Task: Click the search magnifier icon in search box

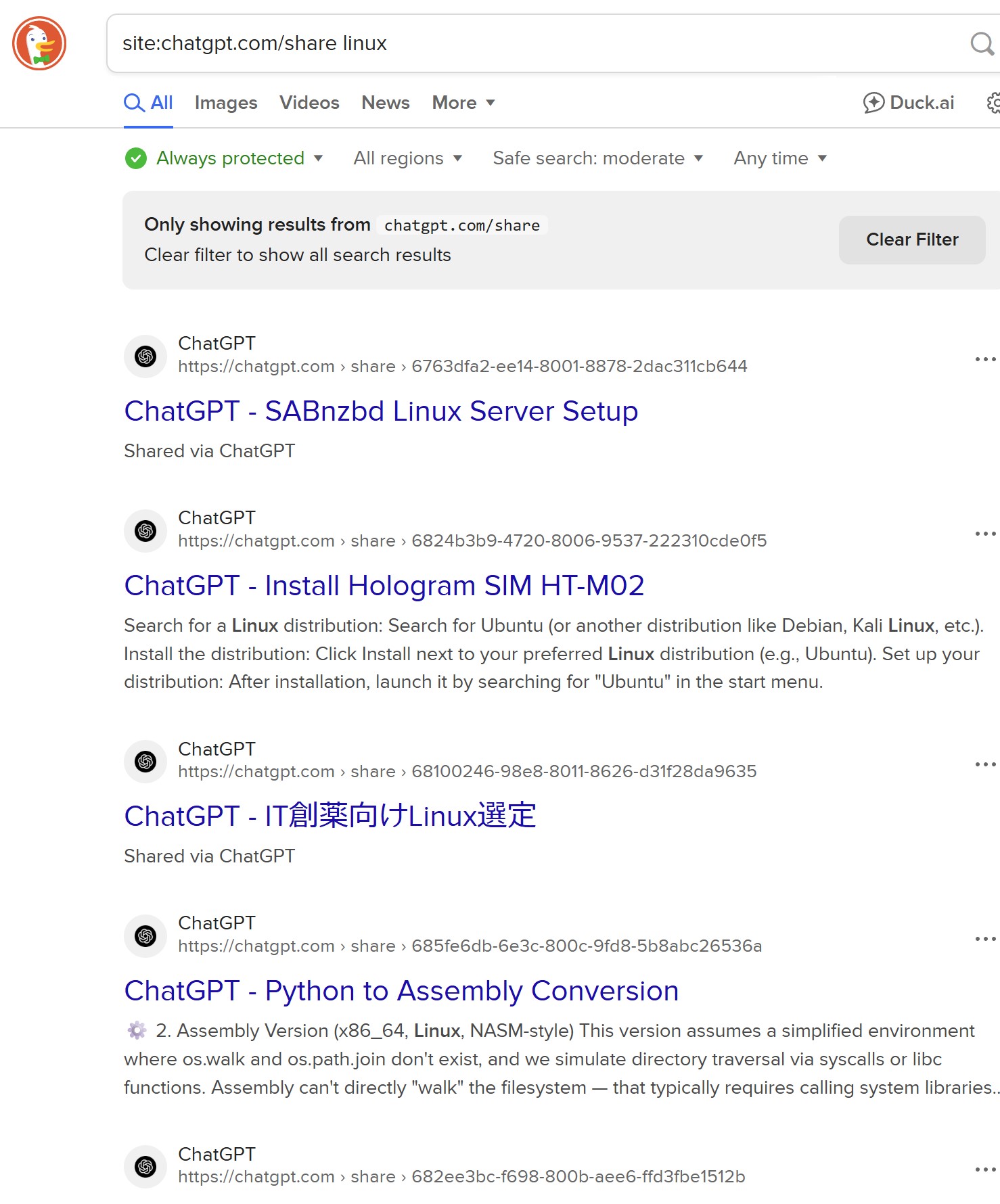Action: point(981,43)
